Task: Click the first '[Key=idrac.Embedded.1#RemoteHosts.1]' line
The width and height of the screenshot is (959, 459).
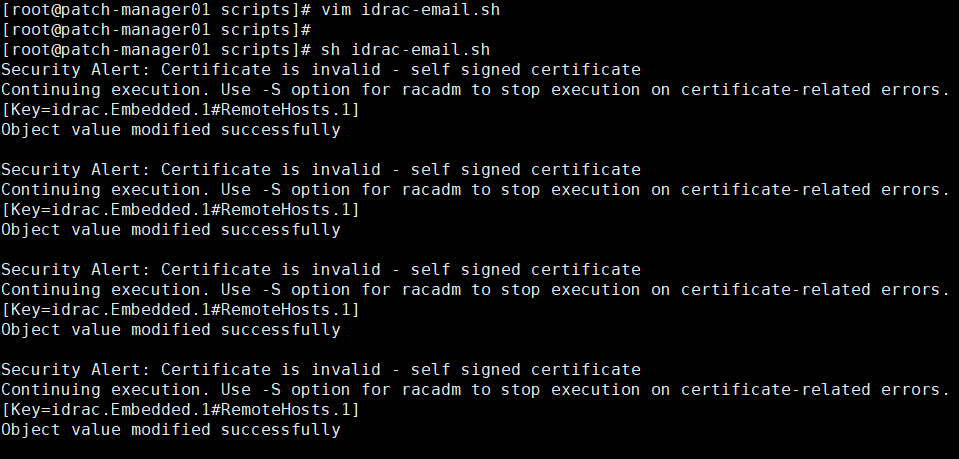Action: [x=180, y=110]
